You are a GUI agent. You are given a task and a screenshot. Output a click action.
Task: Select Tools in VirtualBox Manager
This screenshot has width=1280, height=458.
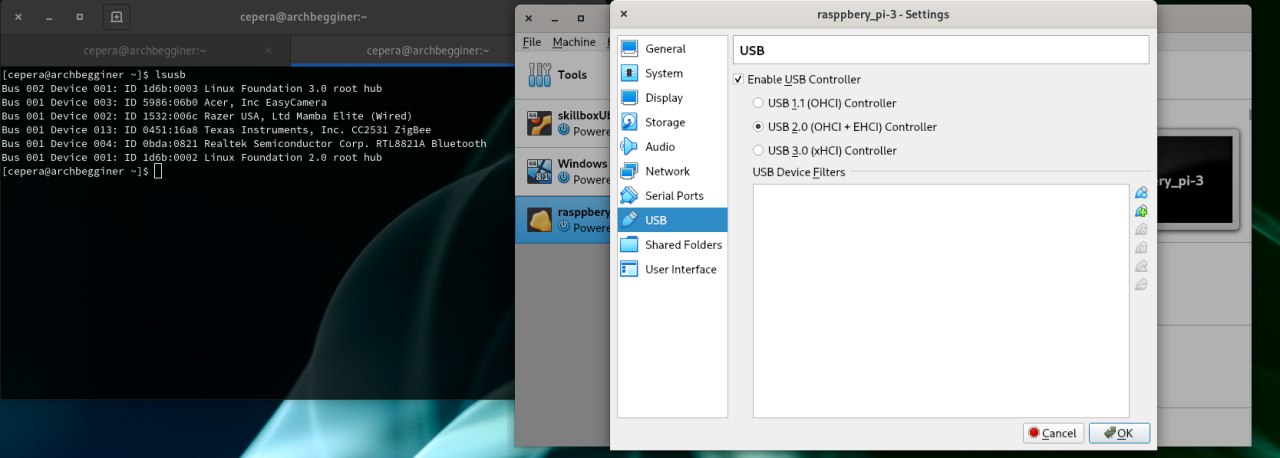(x=563, y=75)
